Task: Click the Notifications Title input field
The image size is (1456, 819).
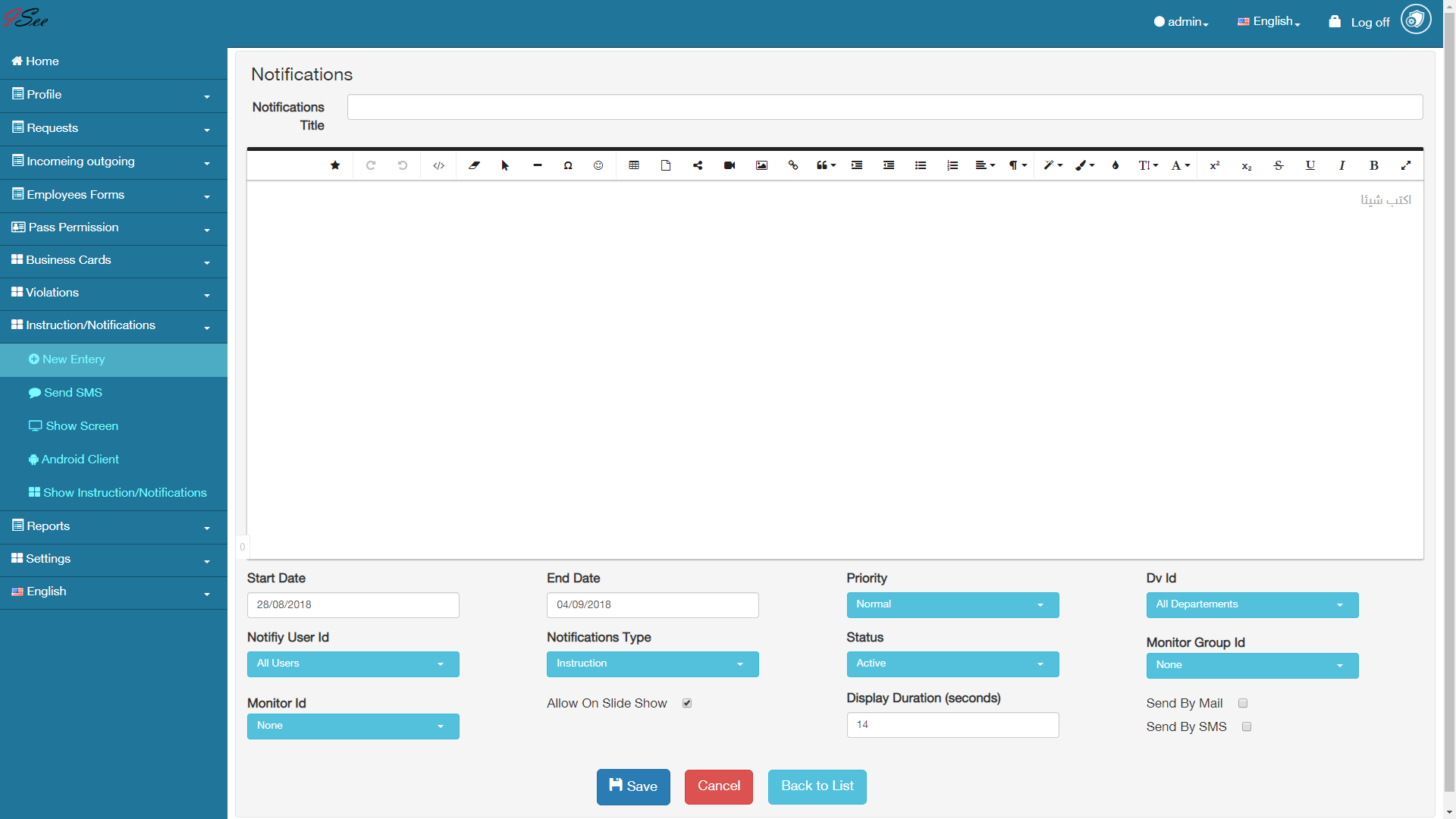Action: click(x=885, y=107)
